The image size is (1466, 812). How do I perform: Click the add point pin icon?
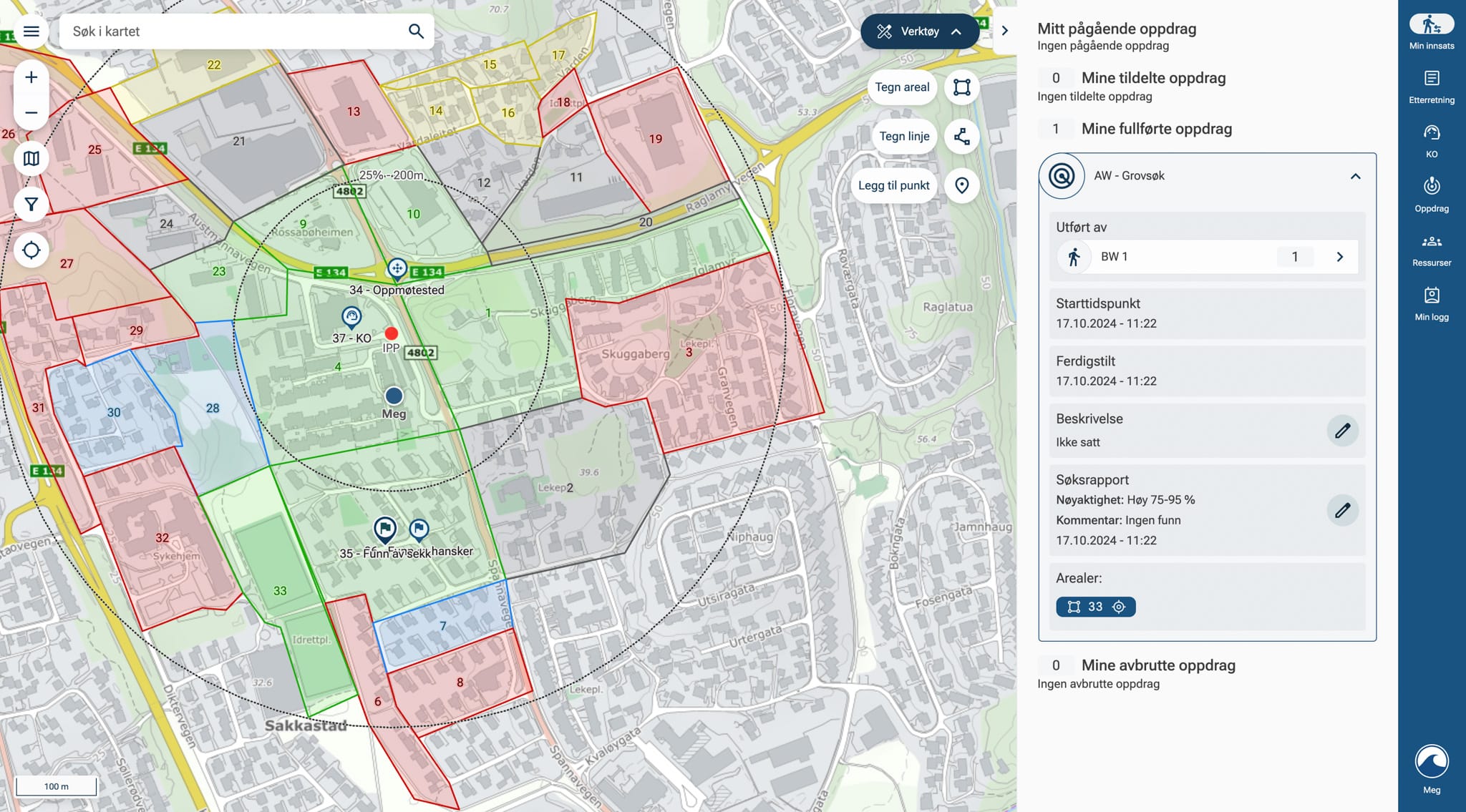961,185
